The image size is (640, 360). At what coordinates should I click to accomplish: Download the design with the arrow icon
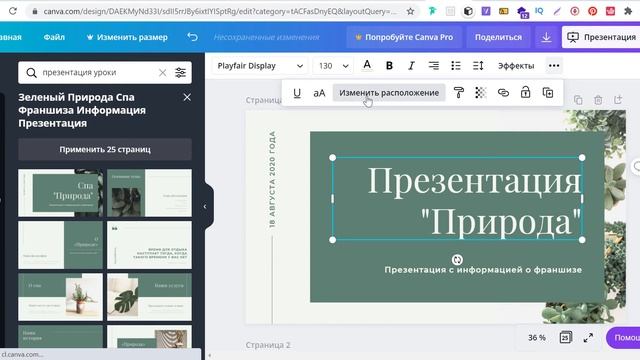tap(546, 37)
